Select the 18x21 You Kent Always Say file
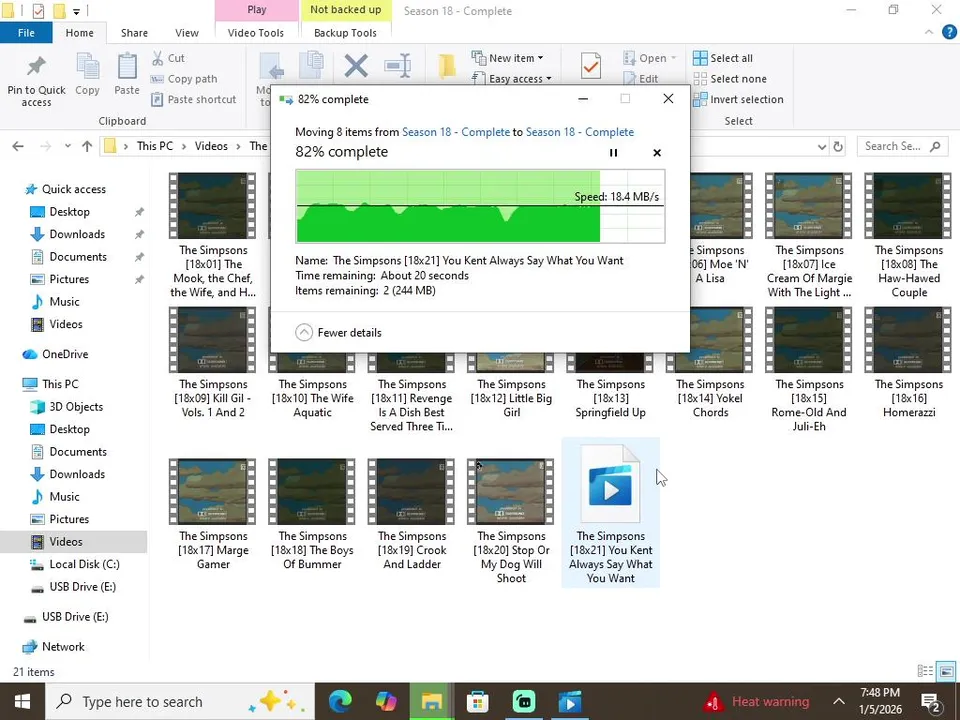Viewport: 960px width, 720px height. [610, 512]
